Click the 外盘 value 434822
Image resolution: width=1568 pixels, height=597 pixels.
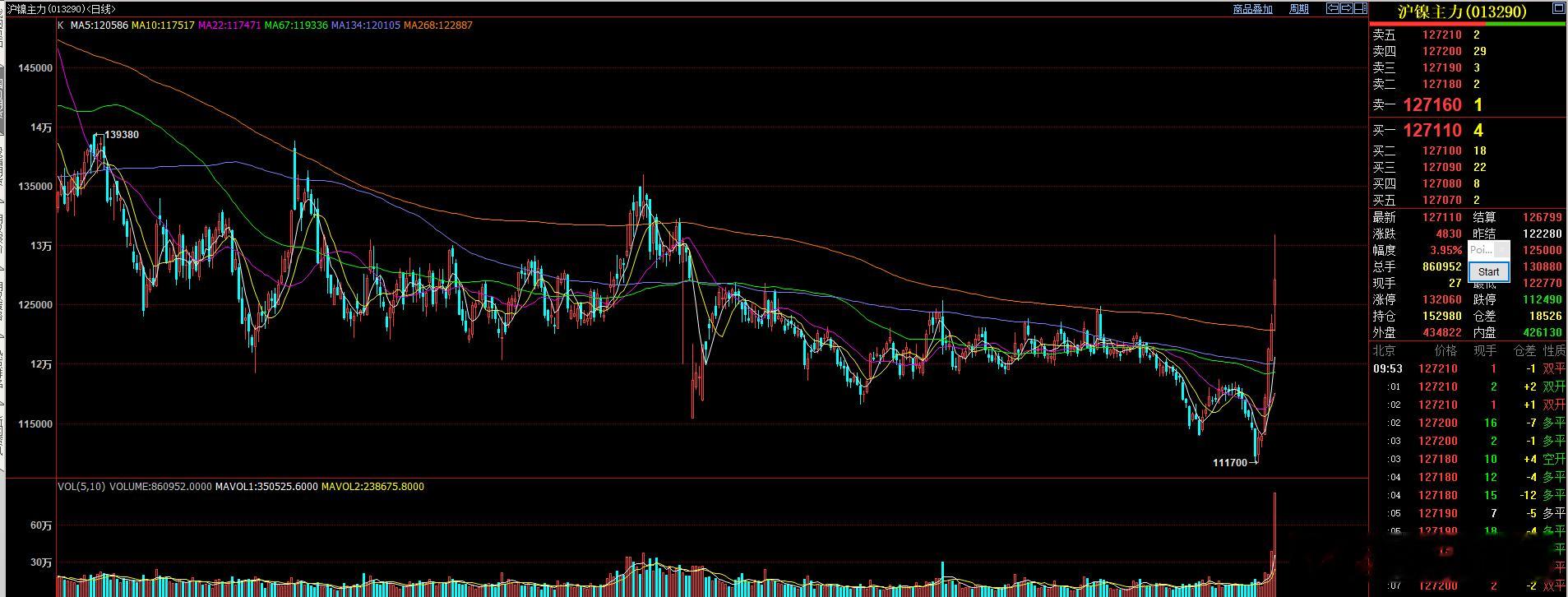[x=1442, y=333]
